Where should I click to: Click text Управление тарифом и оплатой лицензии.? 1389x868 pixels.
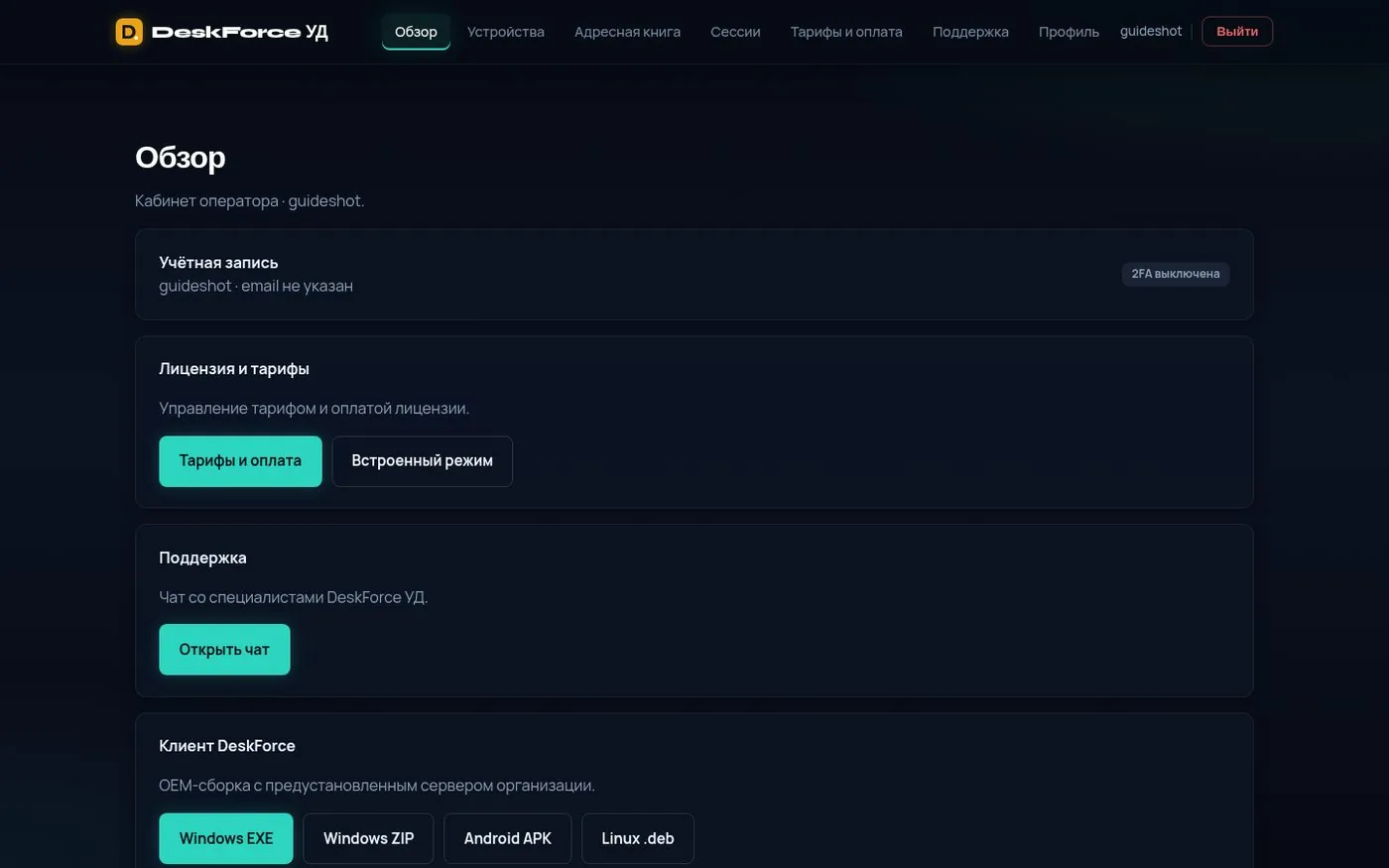[x=315, y=409]
